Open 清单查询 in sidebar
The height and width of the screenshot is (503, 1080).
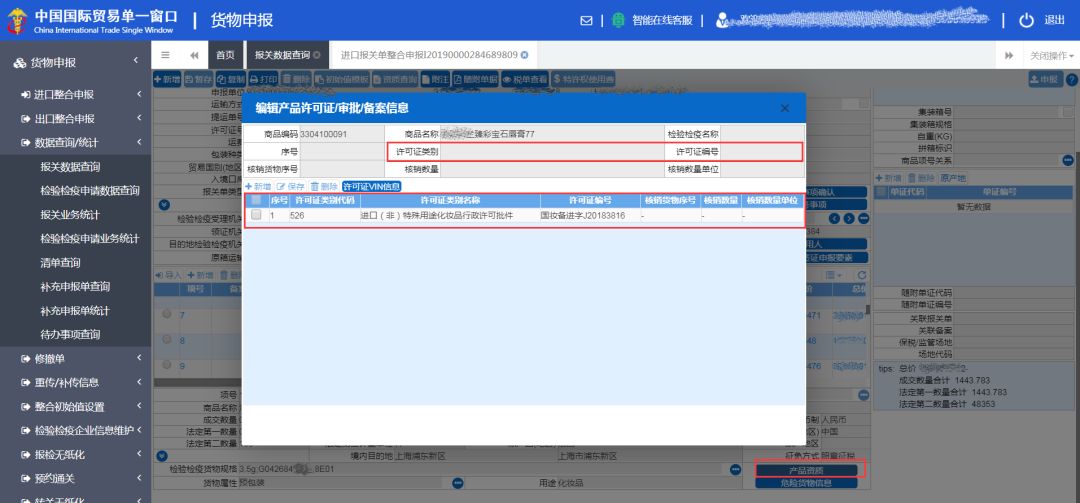[61, 263]
